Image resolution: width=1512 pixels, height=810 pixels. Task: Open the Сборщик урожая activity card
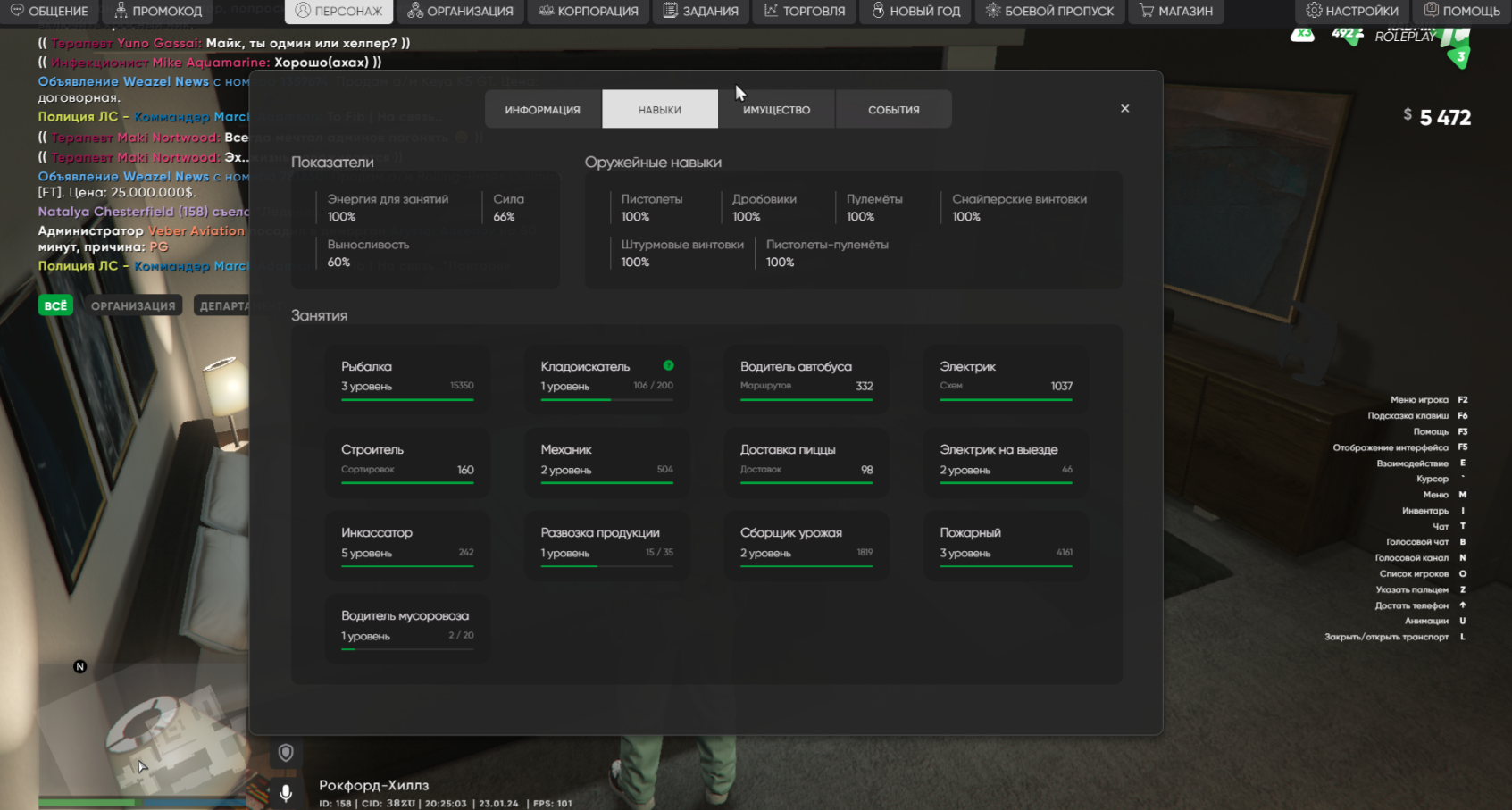[x=806, y=545]
